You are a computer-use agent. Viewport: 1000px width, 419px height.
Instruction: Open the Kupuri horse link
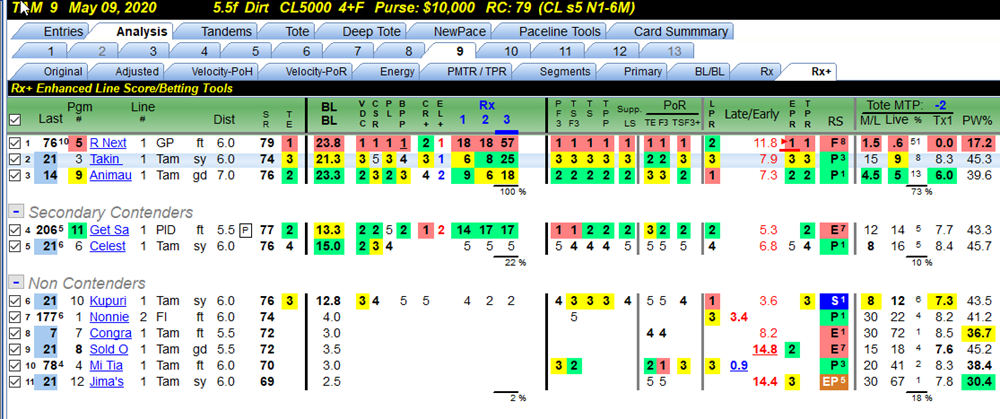coord(108,301)
